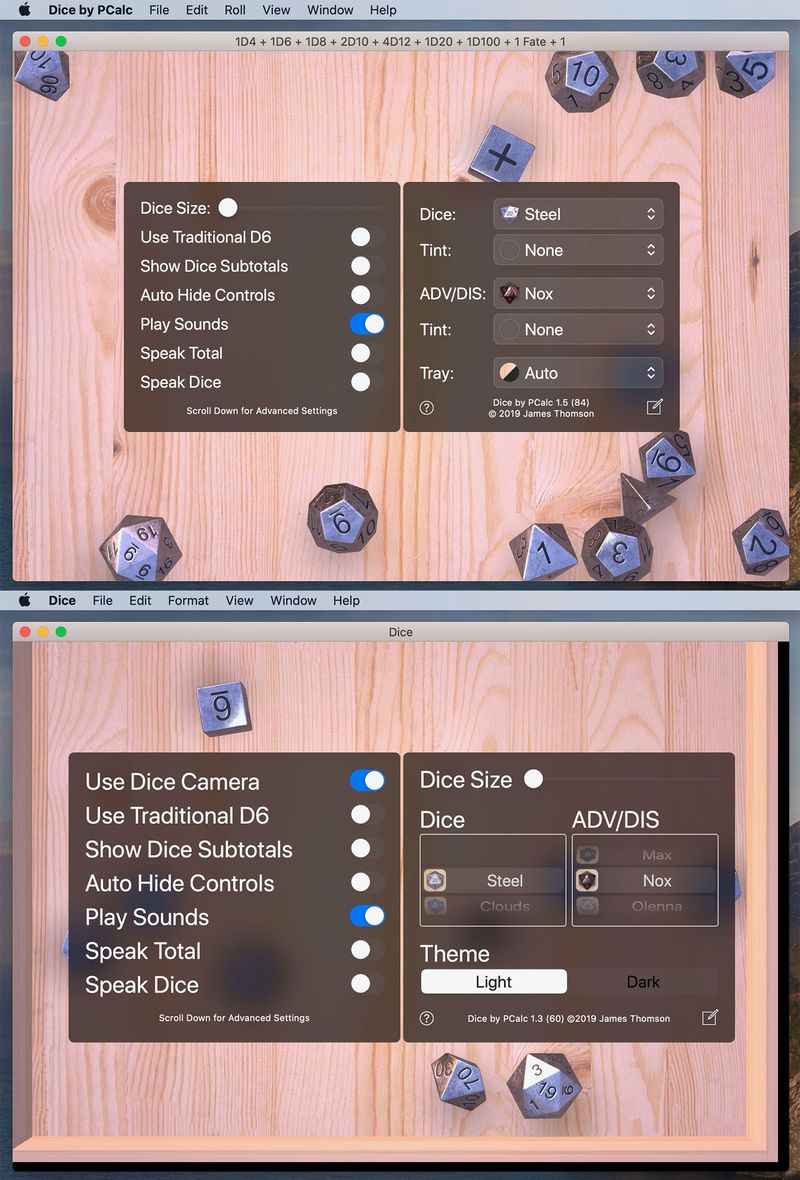Turn off Use Dice Camera
This screenshot has height=1180, width=800.
367,780
